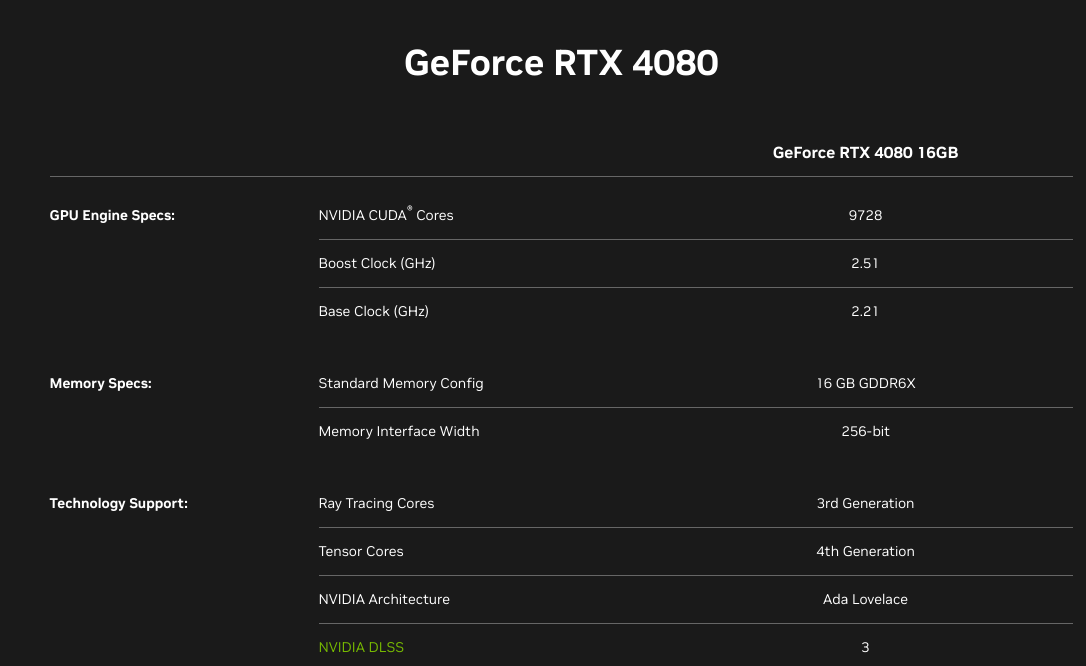This screenshot has height=666, width=1086.
Task: Click the 4th Generation Tensor Cores value
Action: coord(865,551)
